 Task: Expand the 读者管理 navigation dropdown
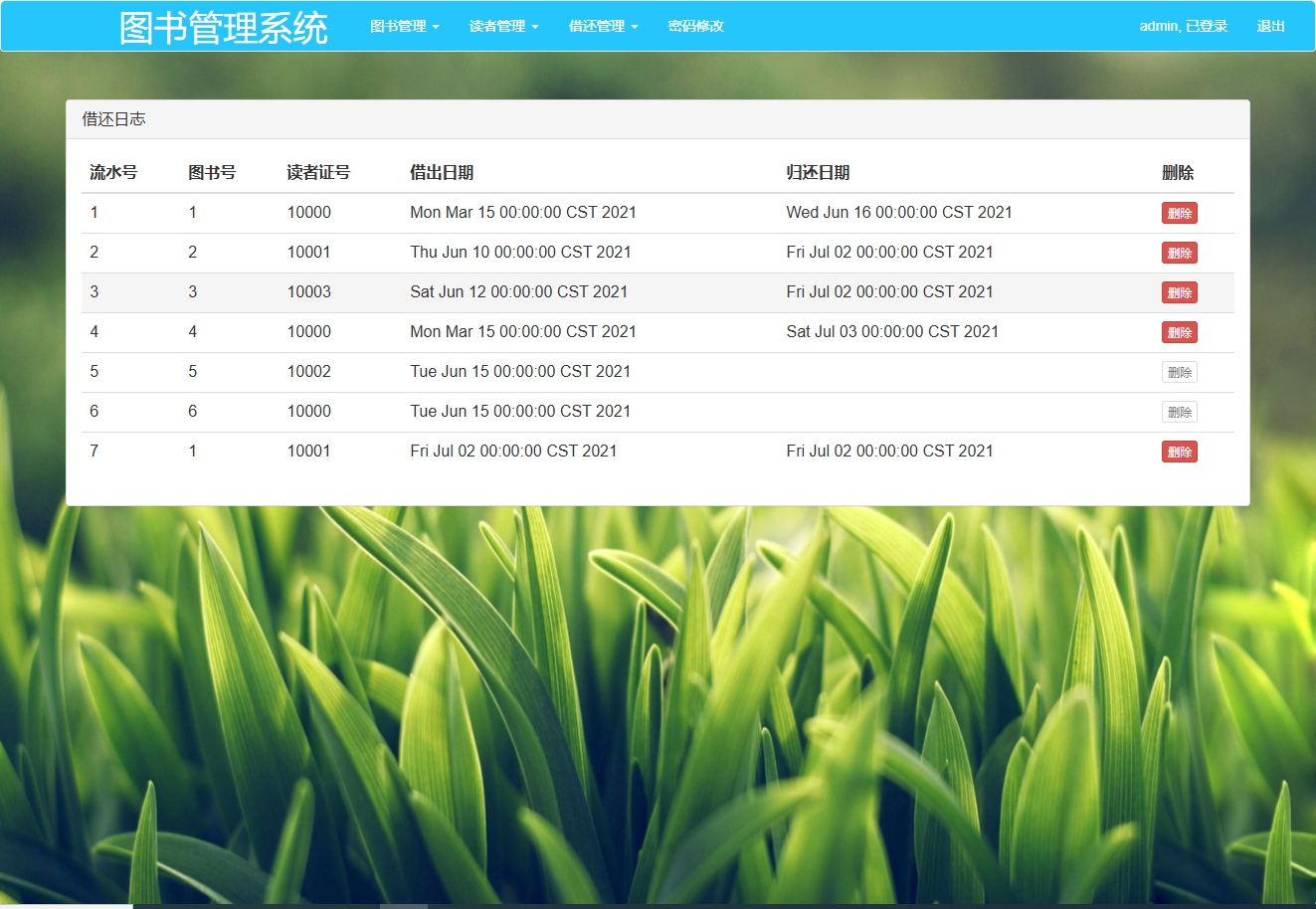coord(503,26)
